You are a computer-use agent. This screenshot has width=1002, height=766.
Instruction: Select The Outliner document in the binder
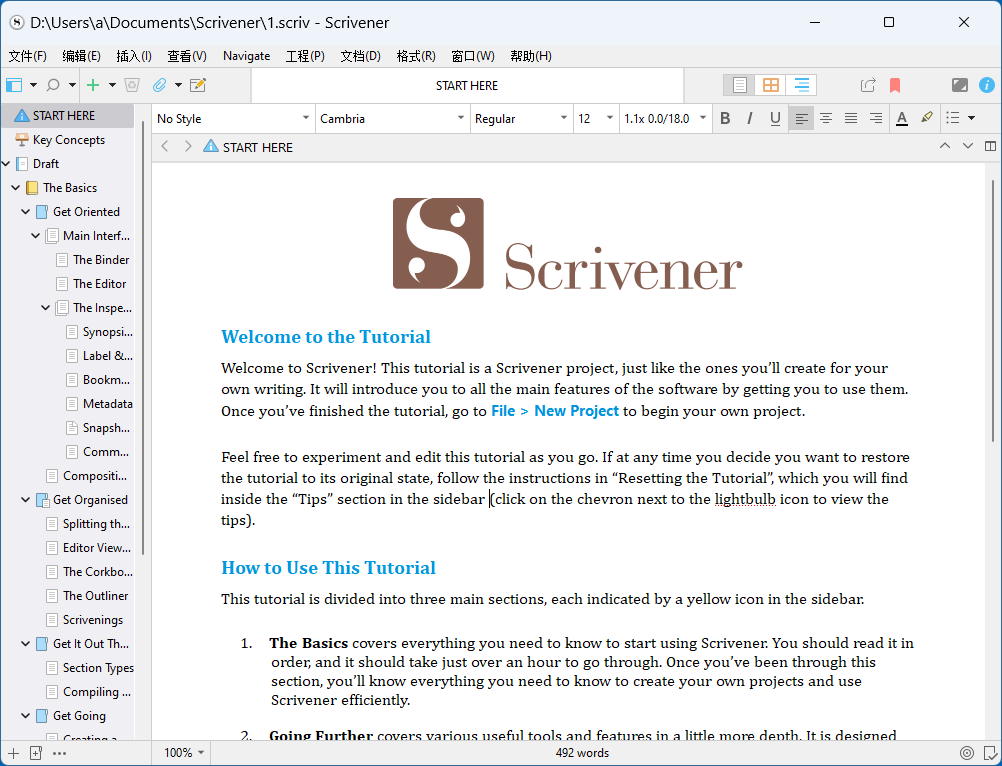click(95, 595)
